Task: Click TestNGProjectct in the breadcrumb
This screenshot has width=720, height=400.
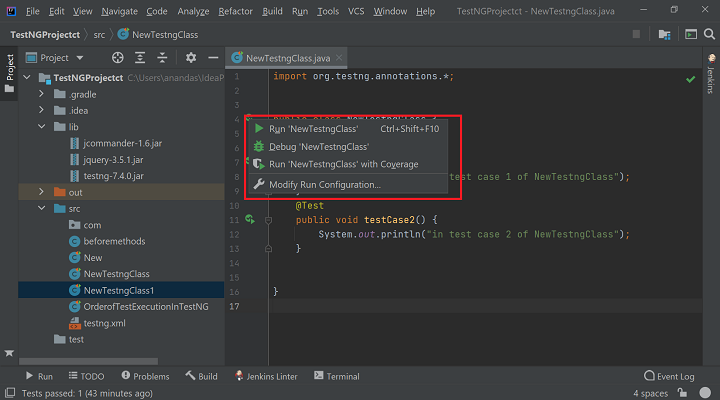Action: [x=45, y=34]
